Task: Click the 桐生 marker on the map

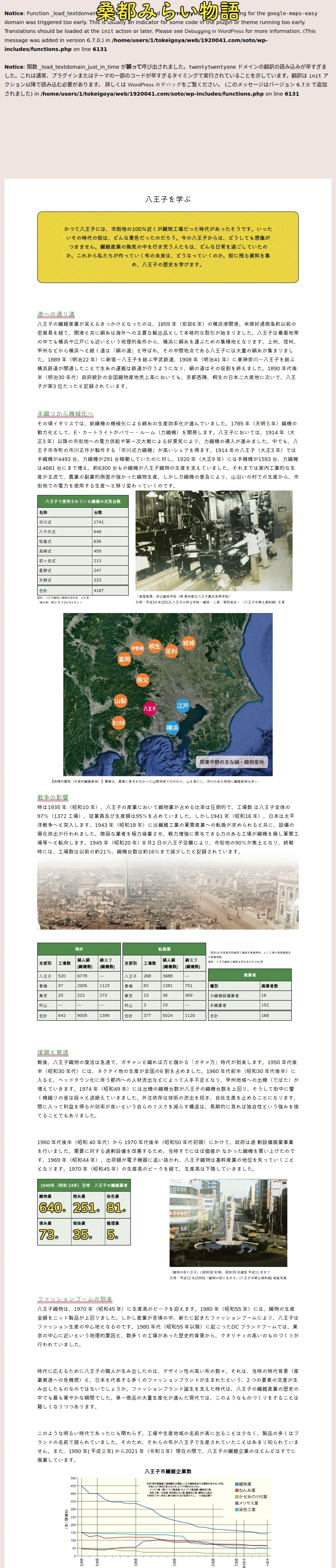Action: pos(154,647)
